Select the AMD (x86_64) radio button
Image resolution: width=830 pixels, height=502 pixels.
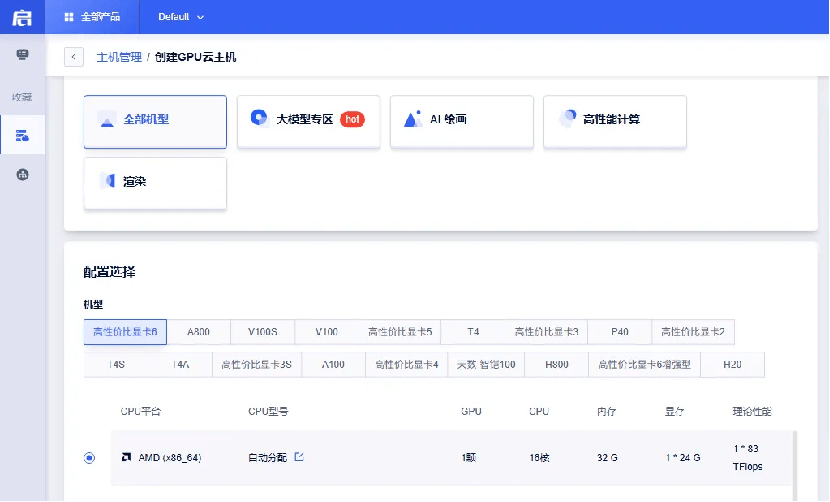(x=90, y=458)
